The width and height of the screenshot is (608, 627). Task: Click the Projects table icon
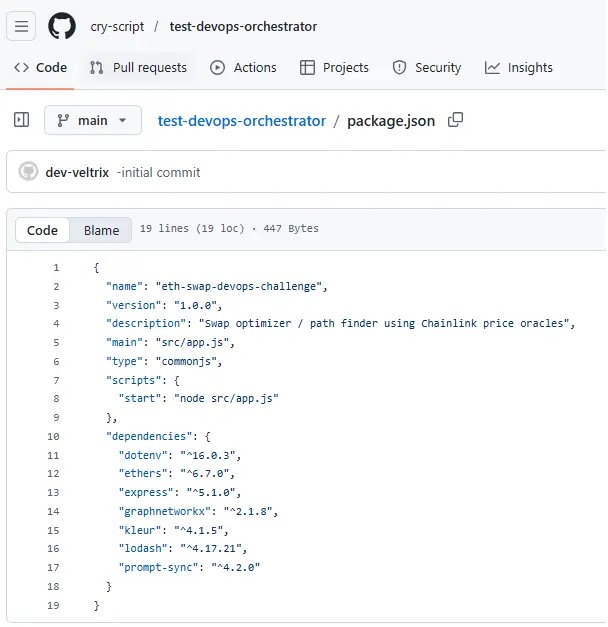click(307, 68)
